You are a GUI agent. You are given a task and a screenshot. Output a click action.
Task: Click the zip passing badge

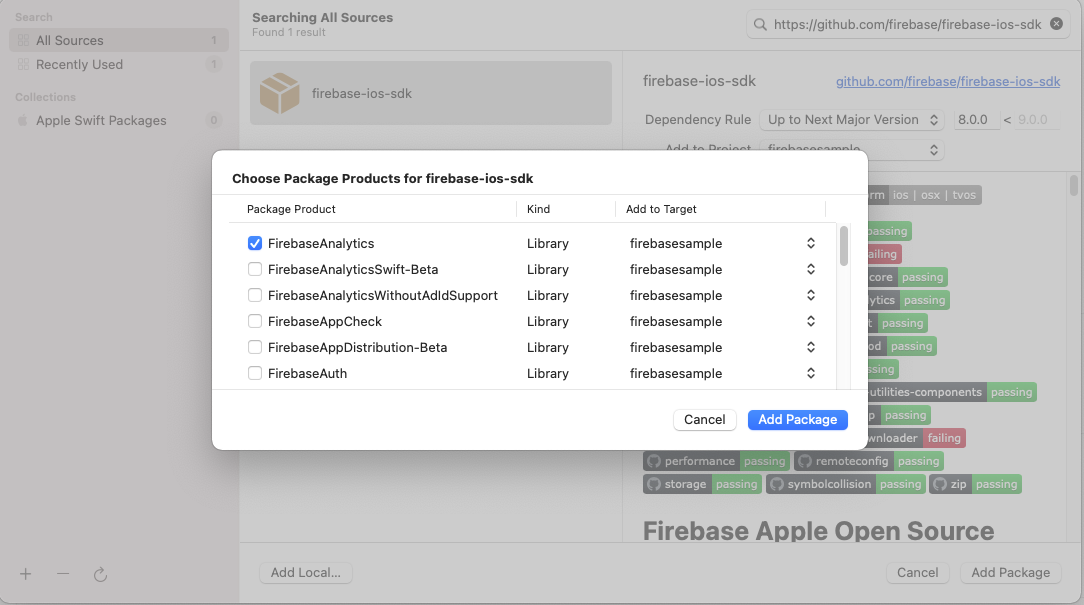[x=975, y=484]
